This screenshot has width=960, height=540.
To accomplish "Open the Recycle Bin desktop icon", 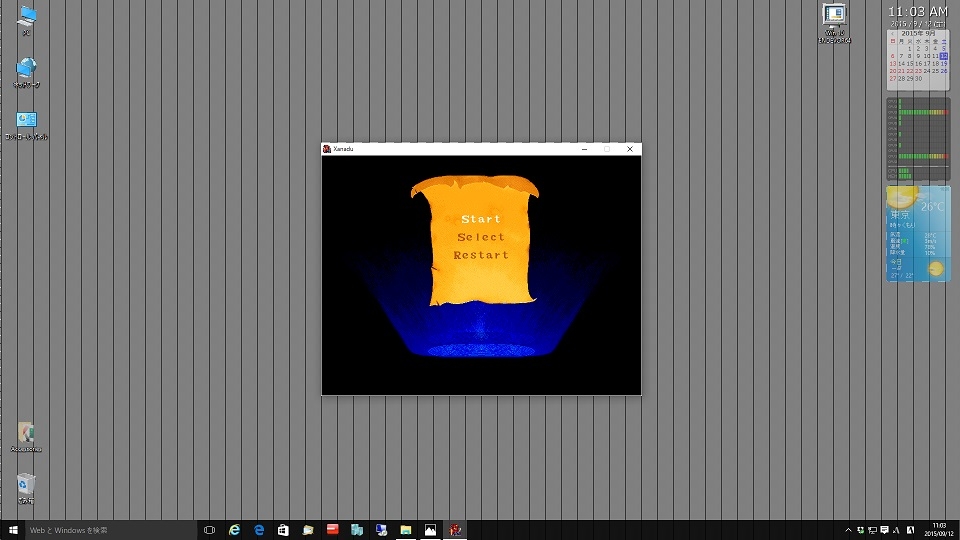I will point(26,487).
